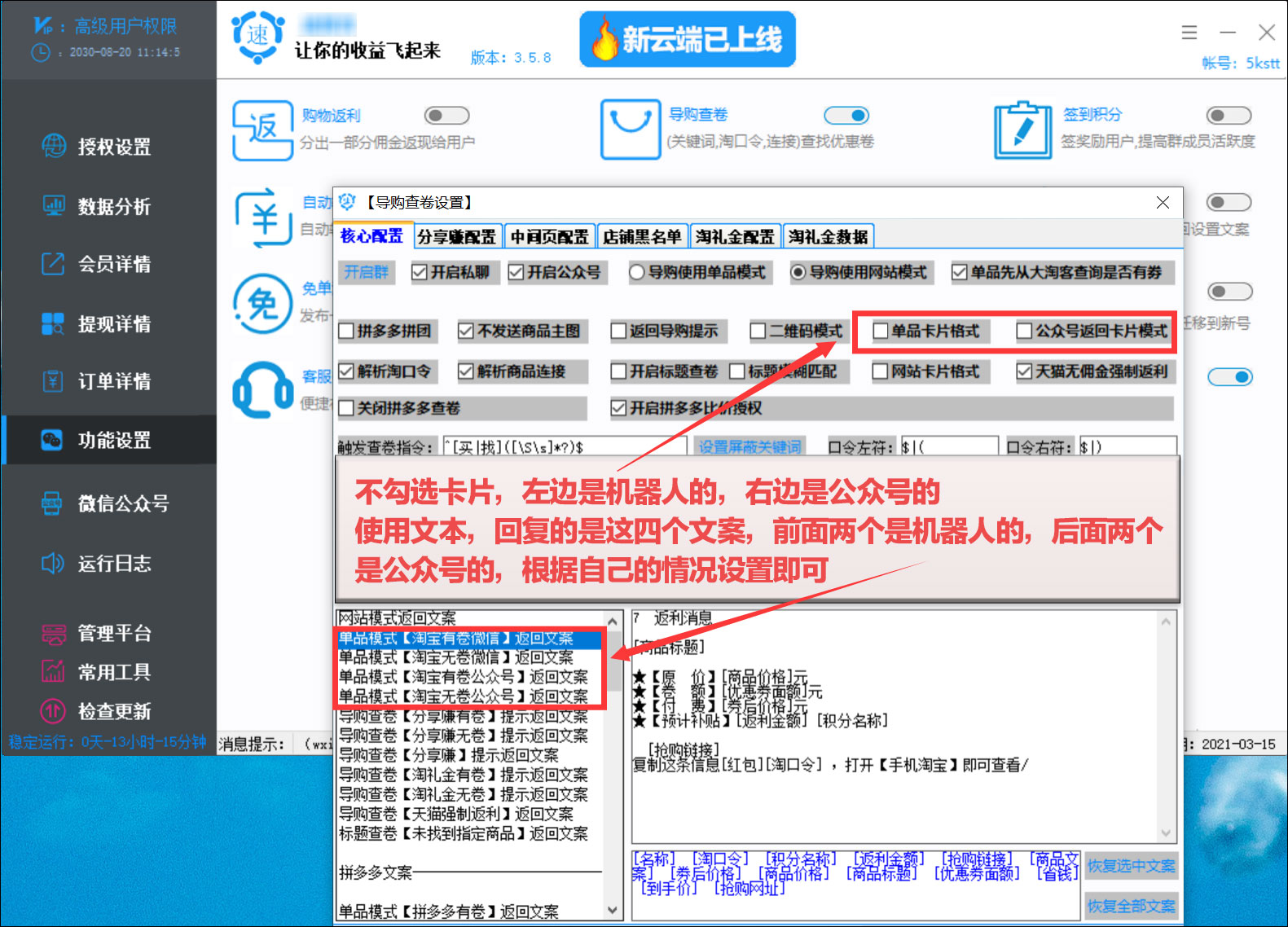The width and height of the screenshot is (1288, 927).
Task: Click 恢复全部文案 button
Action: pyautogui.click(x=1132, y=906)
